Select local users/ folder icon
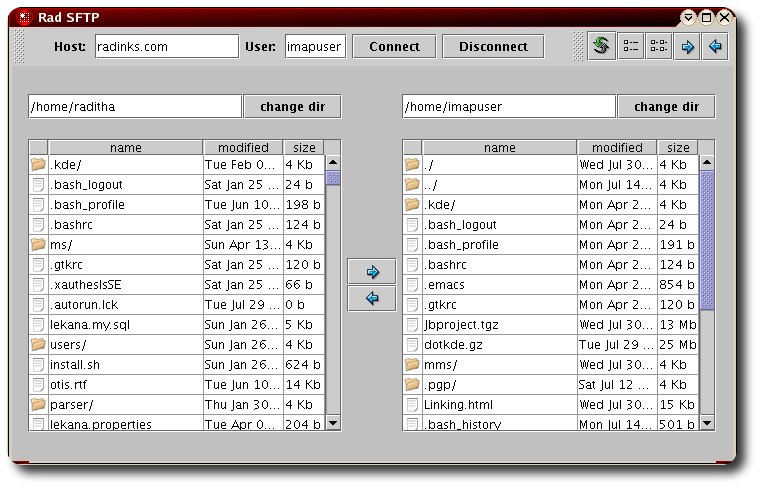Screen dimensions: 760x488 point(38,345)
